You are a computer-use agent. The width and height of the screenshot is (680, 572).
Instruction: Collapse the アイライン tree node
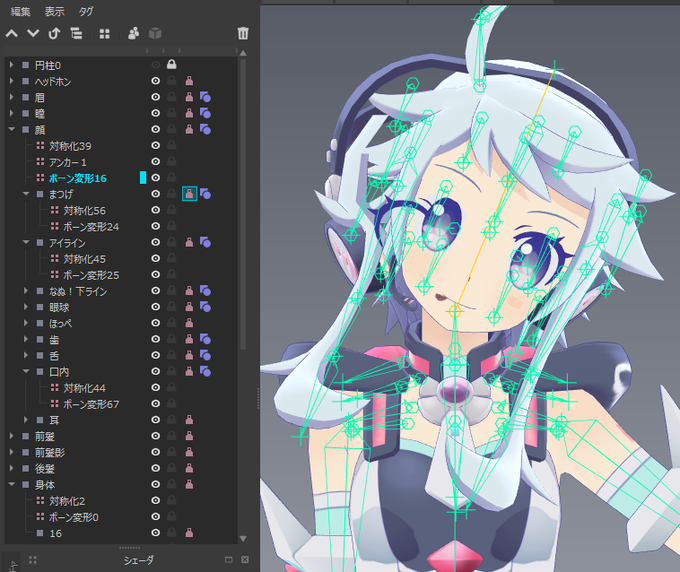26,242
